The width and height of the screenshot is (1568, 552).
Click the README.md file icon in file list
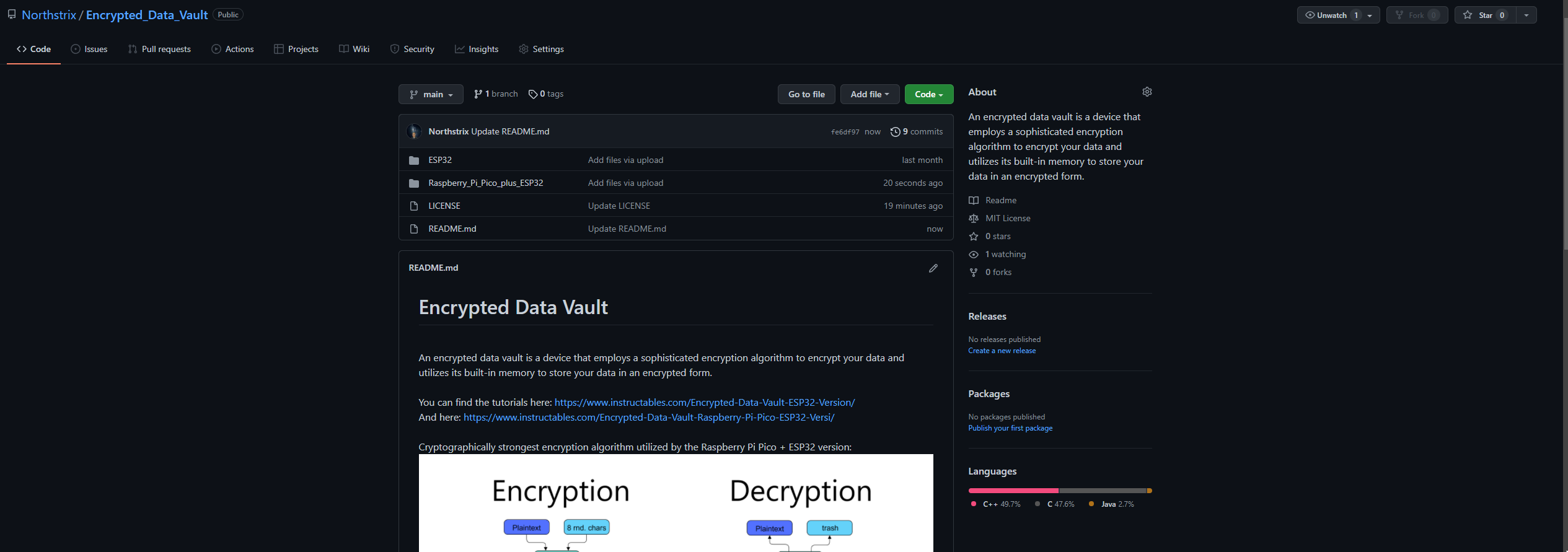pyautogui.click(x=414, y=229)
